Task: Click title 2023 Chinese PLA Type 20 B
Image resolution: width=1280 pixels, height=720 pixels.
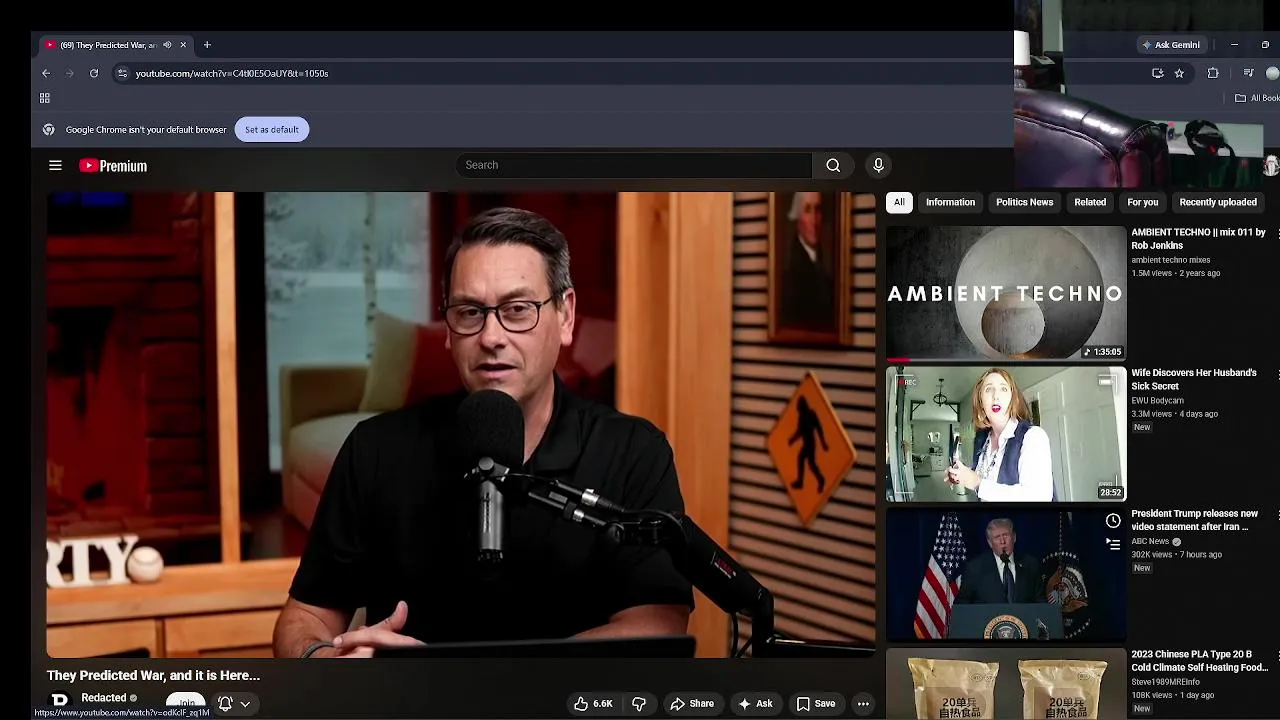Action: 1199,661
